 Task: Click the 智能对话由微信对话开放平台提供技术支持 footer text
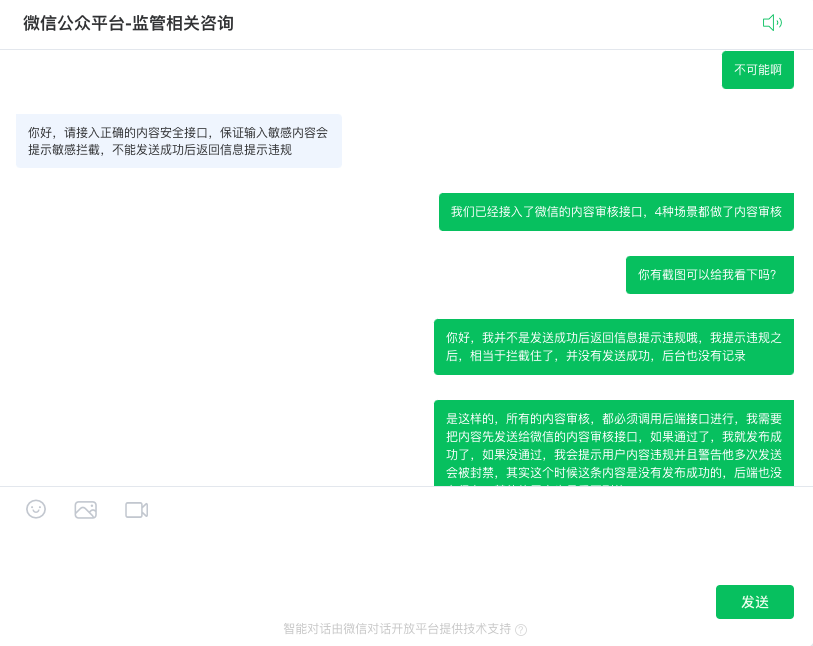tap(397, 629)
